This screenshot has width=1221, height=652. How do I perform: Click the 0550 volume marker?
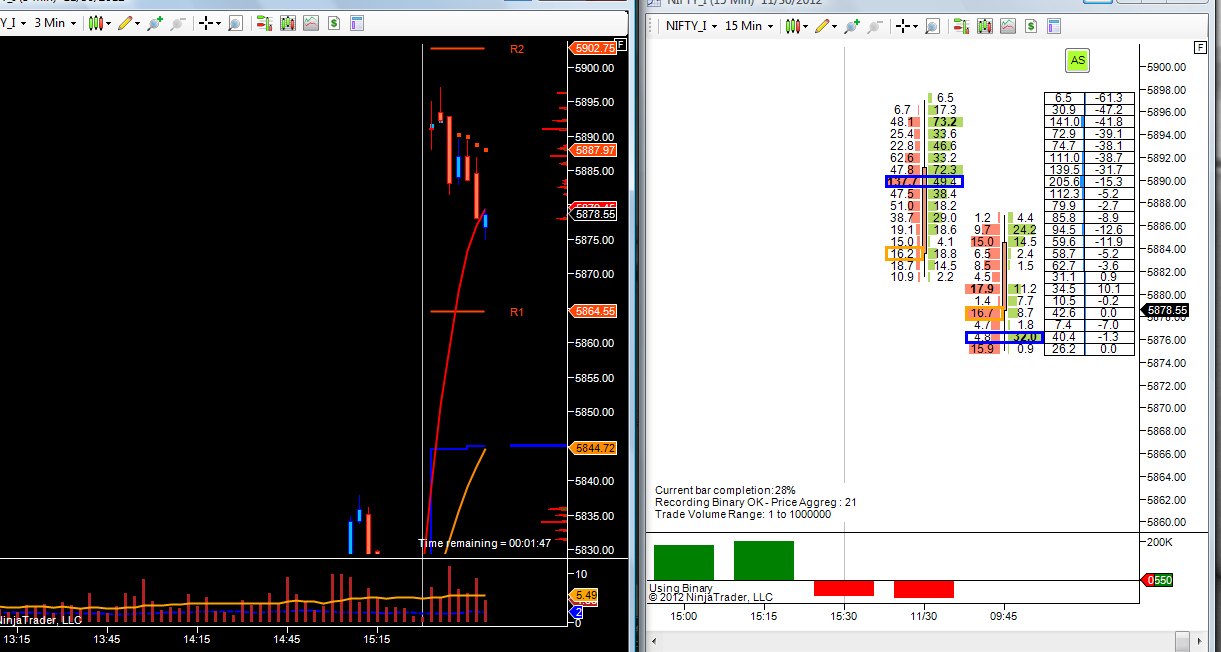pos(1158,580)
